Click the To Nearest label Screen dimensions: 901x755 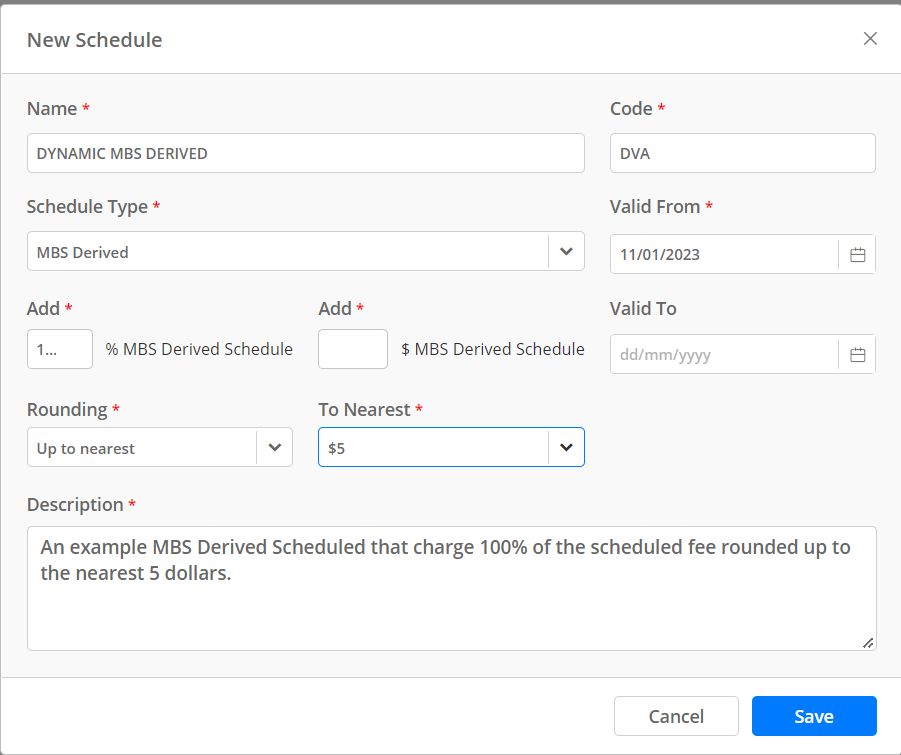(364, 409)
